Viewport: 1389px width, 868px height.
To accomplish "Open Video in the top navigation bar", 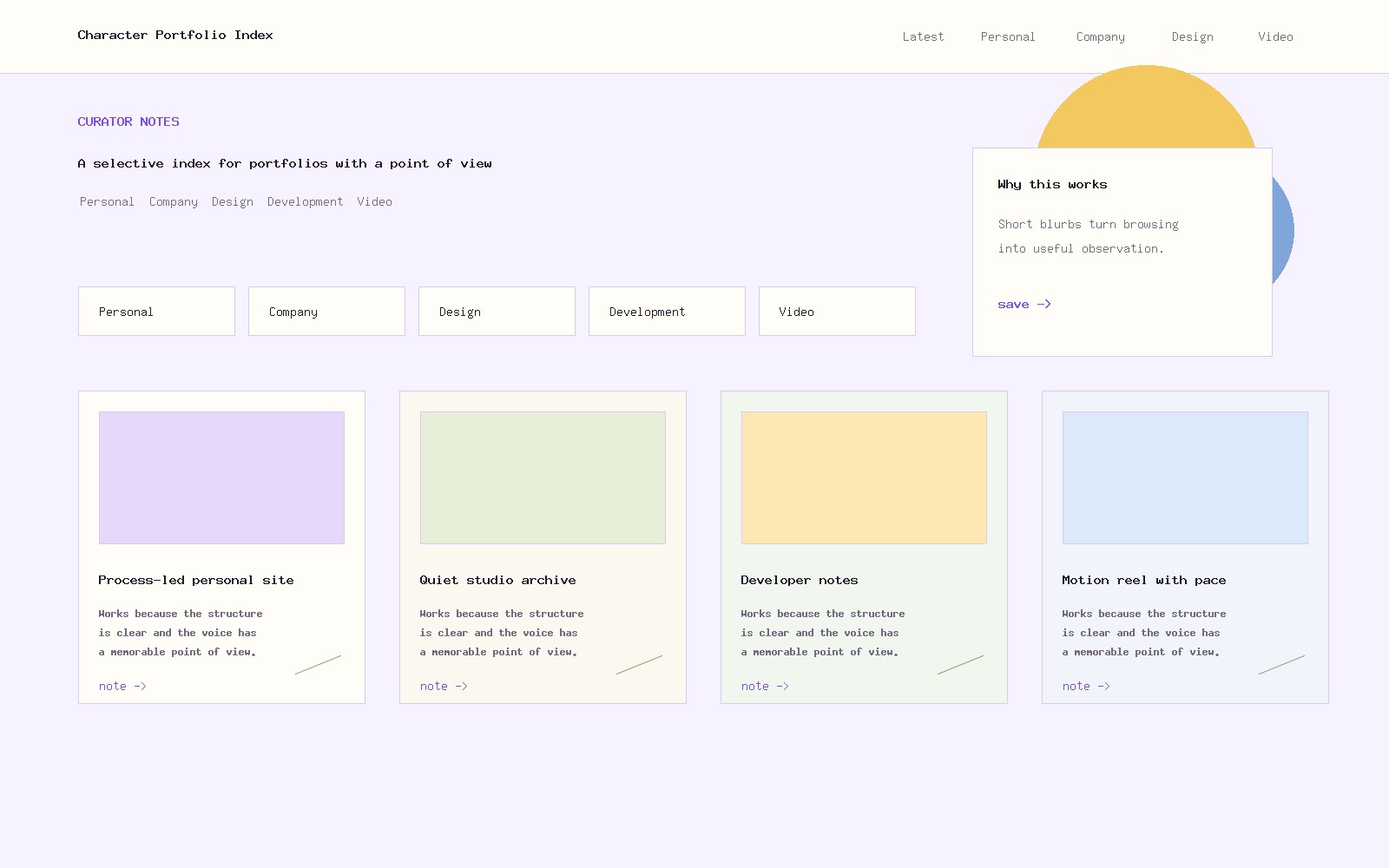I will [x=1275, y=36].
